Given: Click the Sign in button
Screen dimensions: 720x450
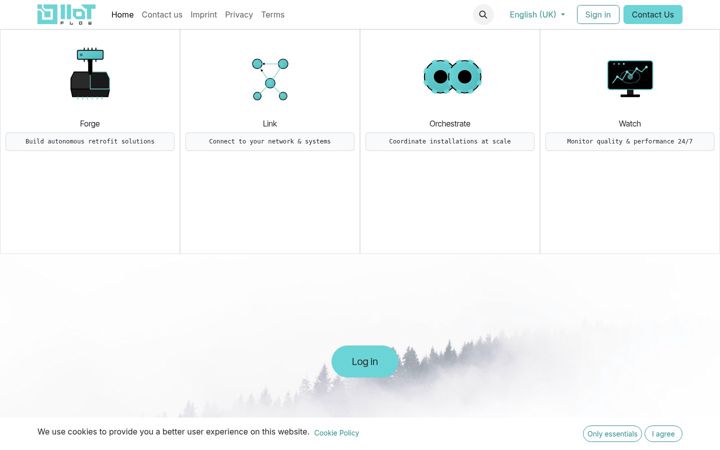Looking at the screenshot, I should pyautogui.click(x=598, y=15).
